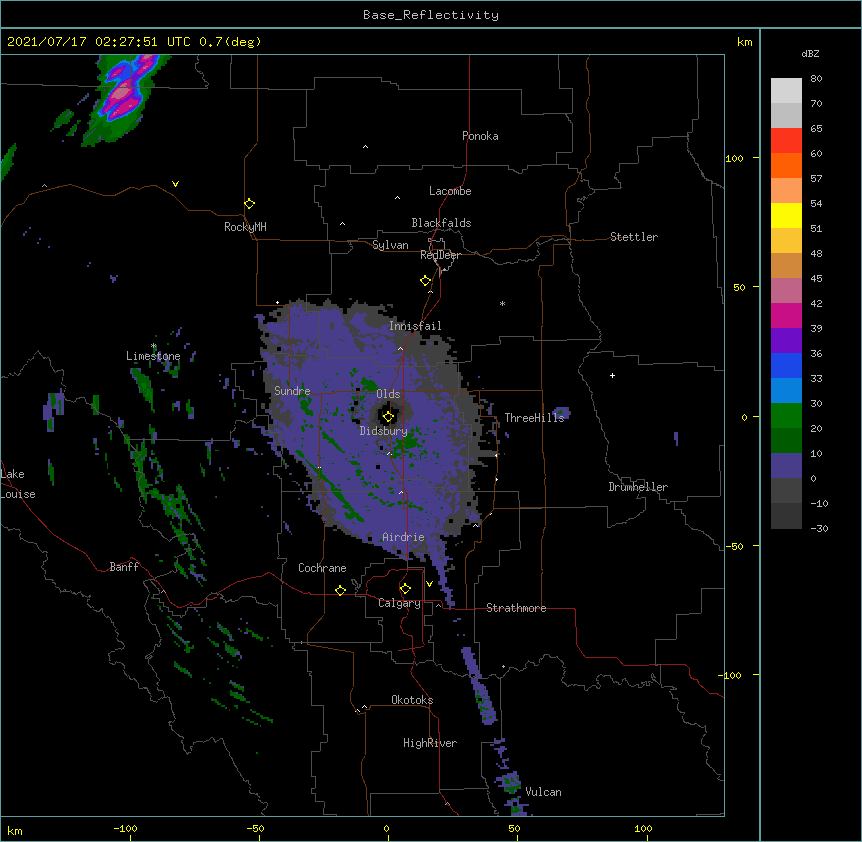Click the Airdrie city label
Image resolution: width=862 pixels, height=842 pixels.
pos(404,537)
